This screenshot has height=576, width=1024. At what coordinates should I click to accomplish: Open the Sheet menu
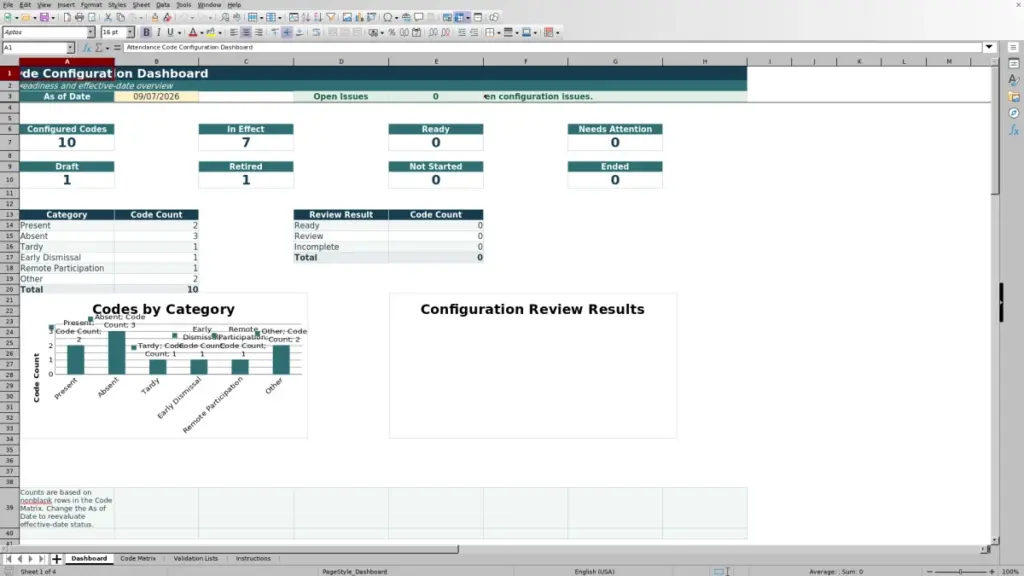tap(141, 5)
